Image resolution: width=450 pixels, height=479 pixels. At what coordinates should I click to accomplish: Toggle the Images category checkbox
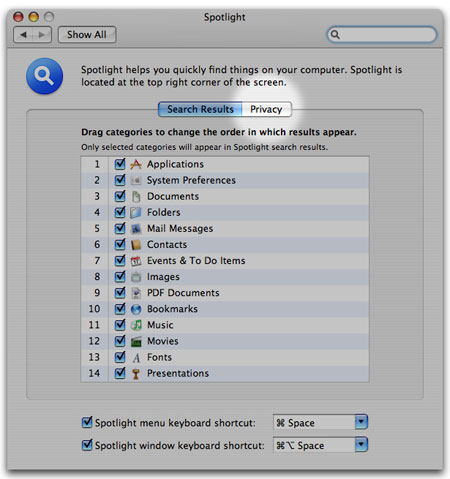tap(120, 276)
